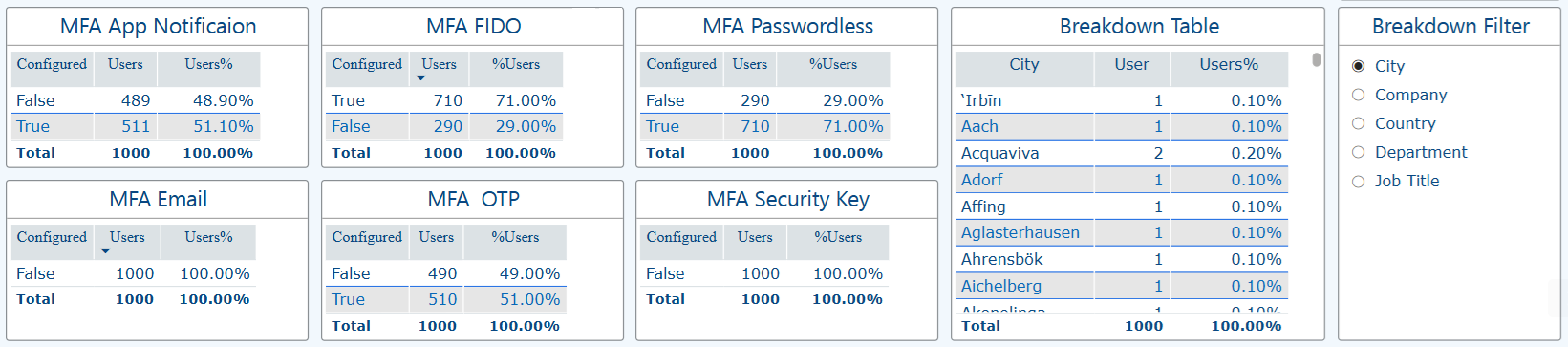
Task: Sort Breakdown Table by City column header
Action: 1023,64
